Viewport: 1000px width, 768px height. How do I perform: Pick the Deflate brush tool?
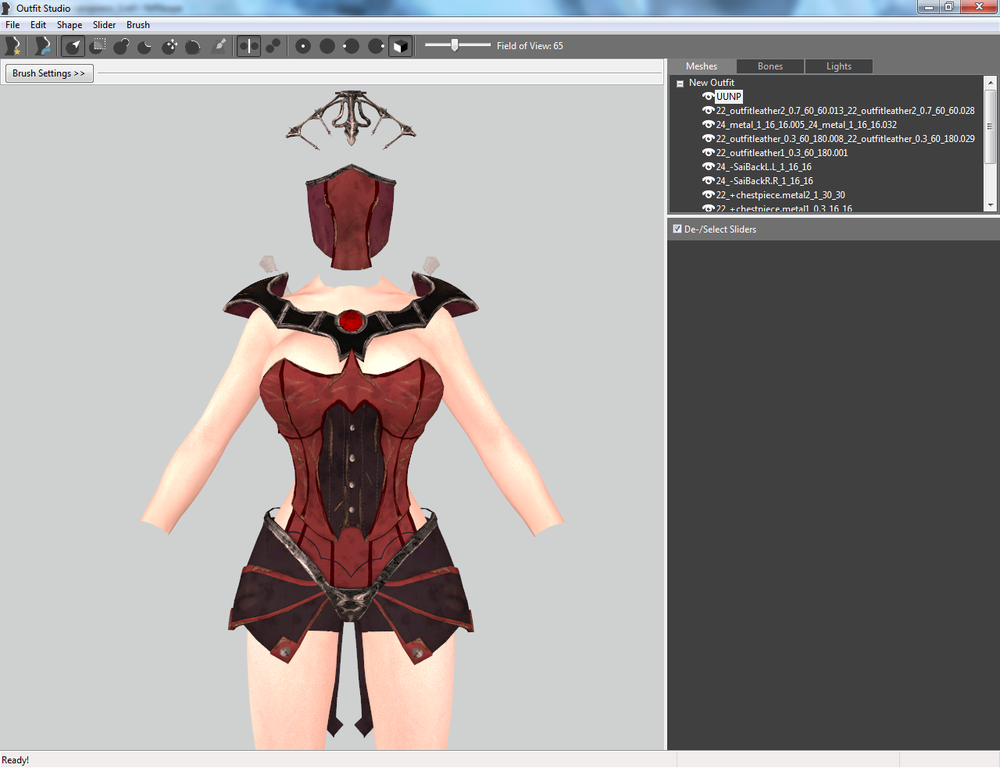click(145, 46)
